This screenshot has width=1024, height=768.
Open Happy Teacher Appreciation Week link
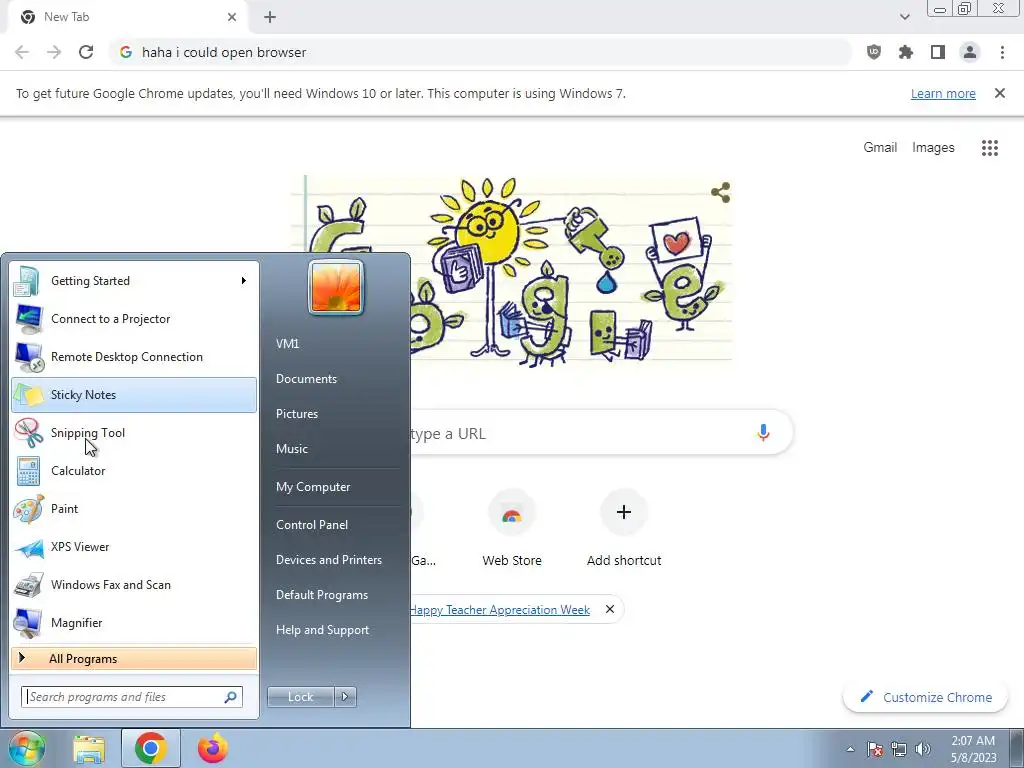(500, 609)
